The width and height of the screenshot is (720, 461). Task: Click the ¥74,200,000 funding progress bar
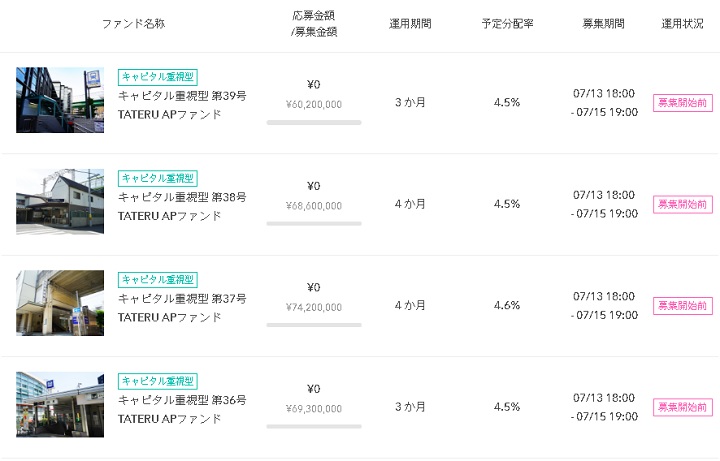point(314,325)
